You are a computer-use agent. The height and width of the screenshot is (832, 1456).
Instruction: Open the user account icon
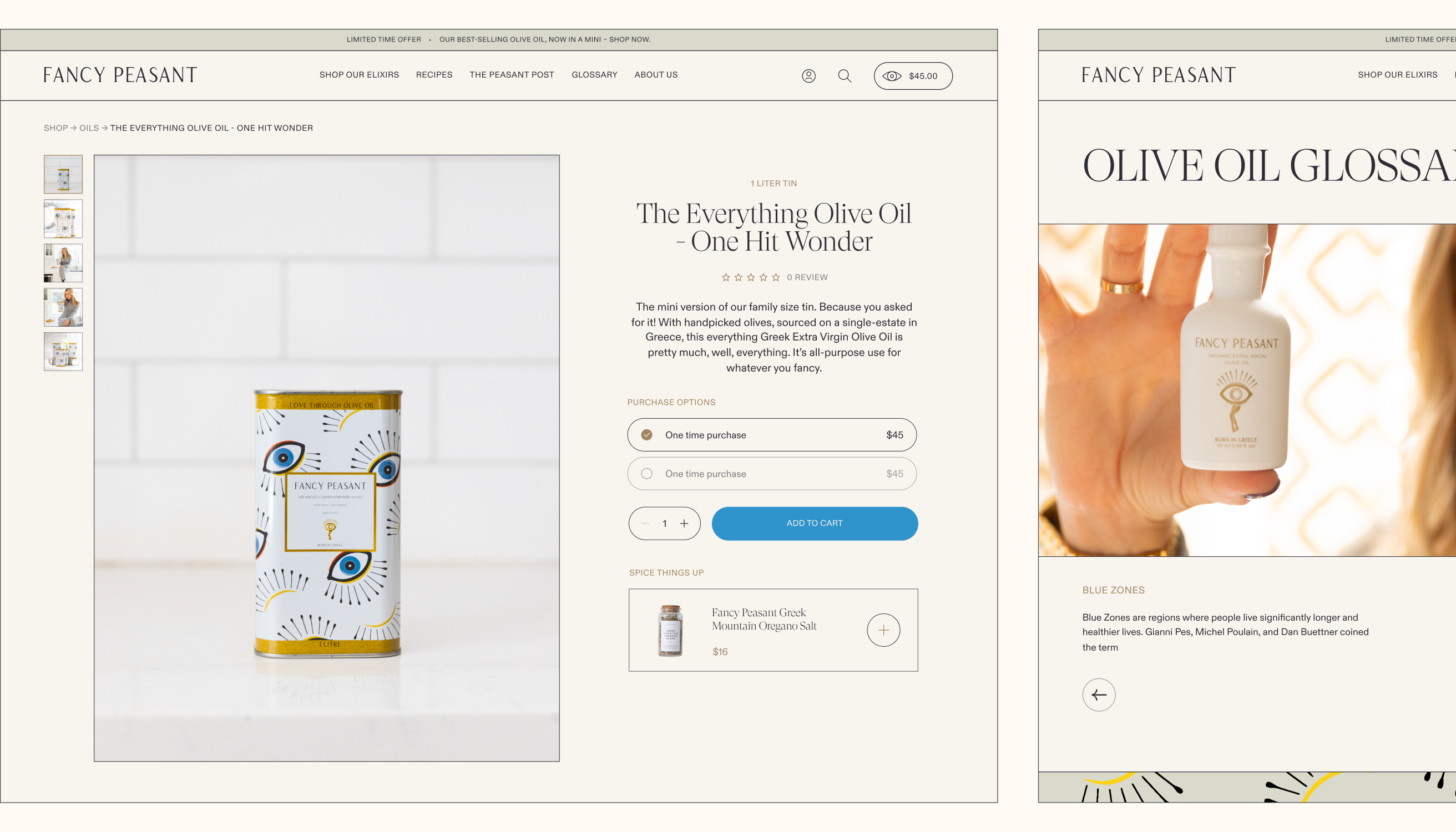808,76
